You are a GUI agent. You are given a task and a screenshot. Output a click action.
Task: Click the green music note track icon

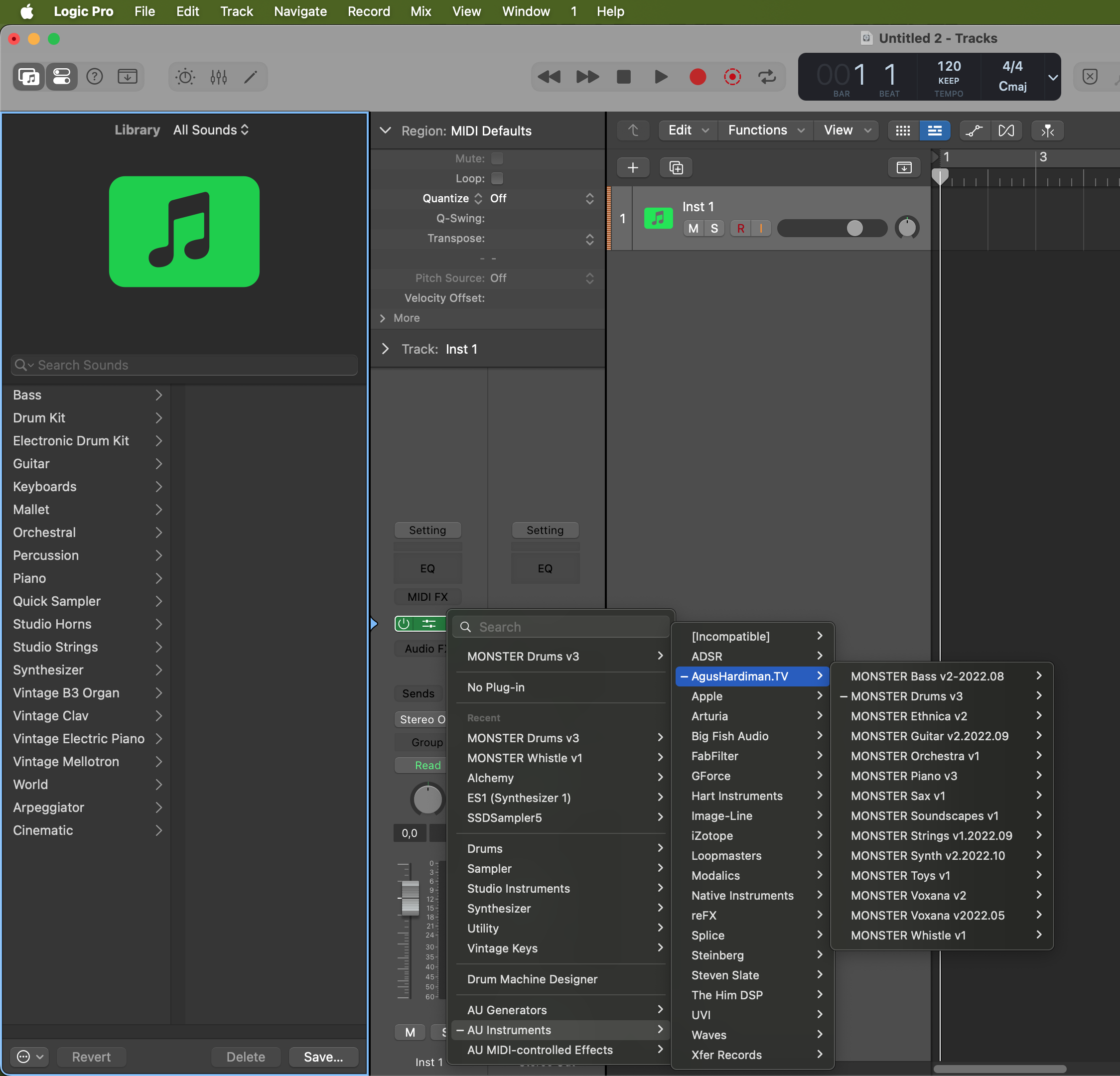[658, 218]
